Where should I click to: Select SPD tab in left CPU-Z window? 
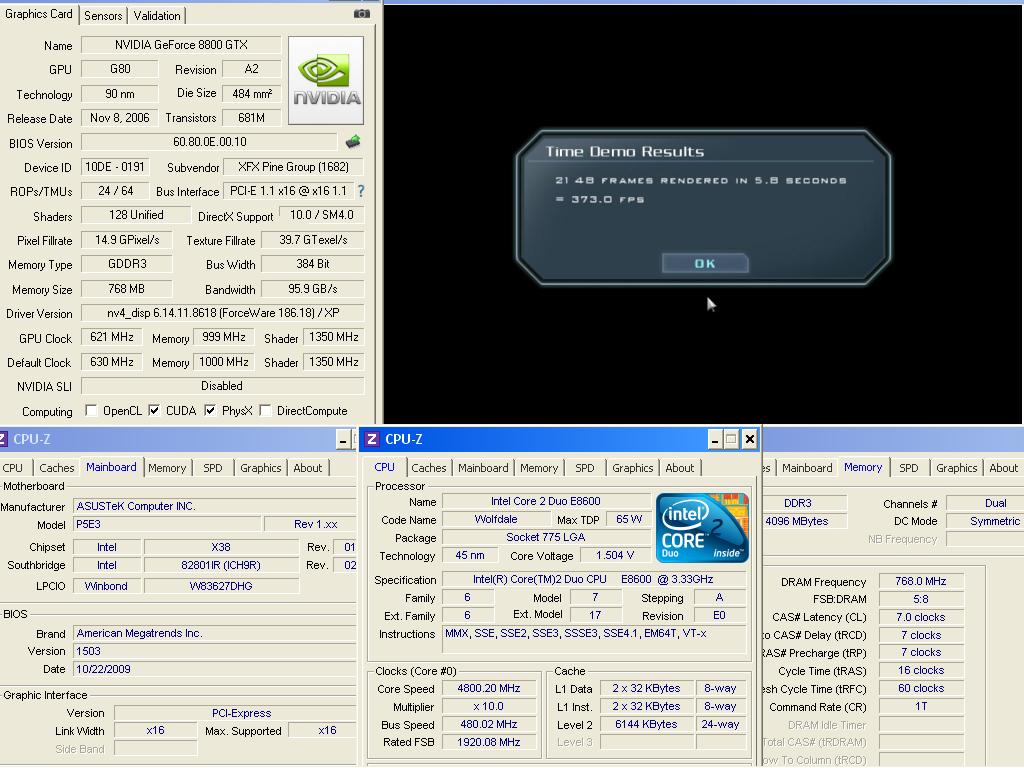coord(212,468)
